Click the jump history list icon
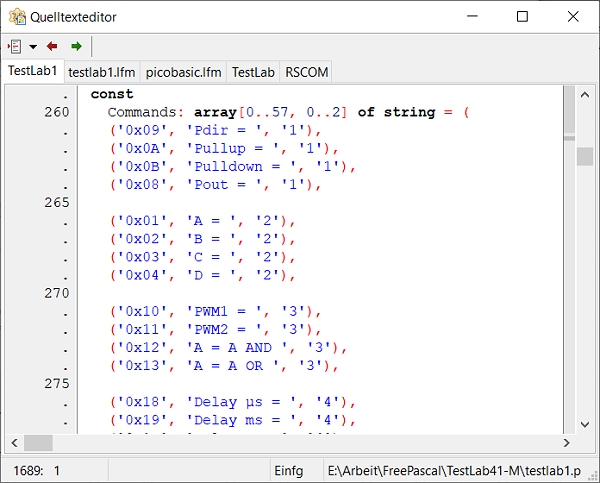The height and width of the screenshot is (483, 600). coord(15,46)
